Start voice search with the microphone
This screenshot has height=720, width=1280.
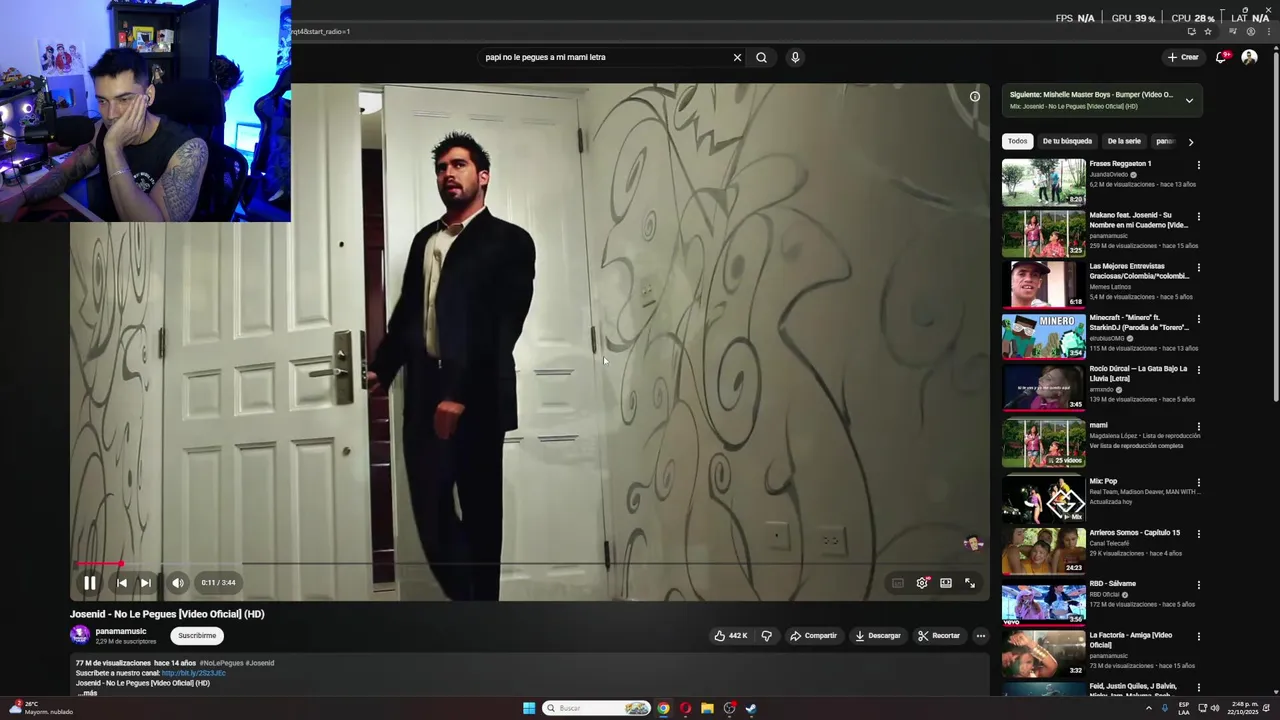pos(795,57)
